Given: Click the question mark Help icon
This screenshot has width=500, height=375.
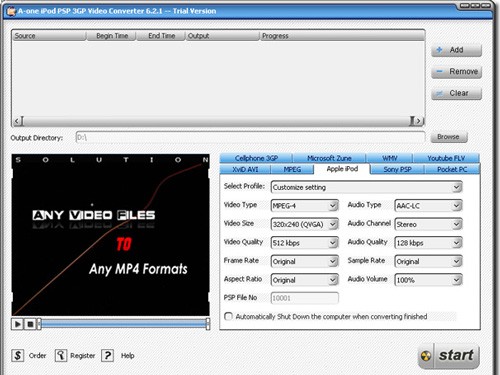Looking at the screenshot, I should [x=107, y=356].
